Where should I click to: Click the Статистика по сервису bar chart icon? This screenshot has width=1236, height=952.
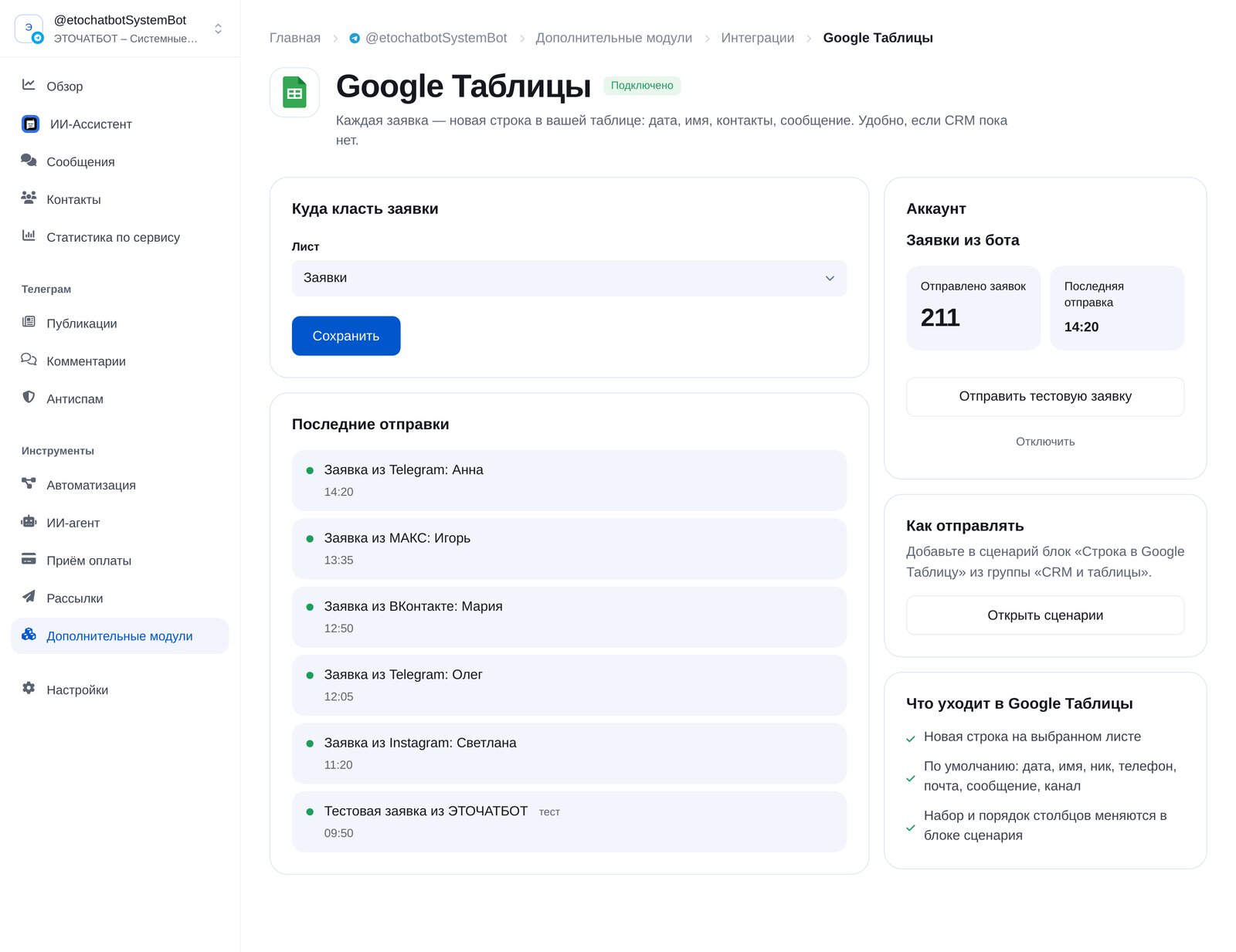pos(29,236)
